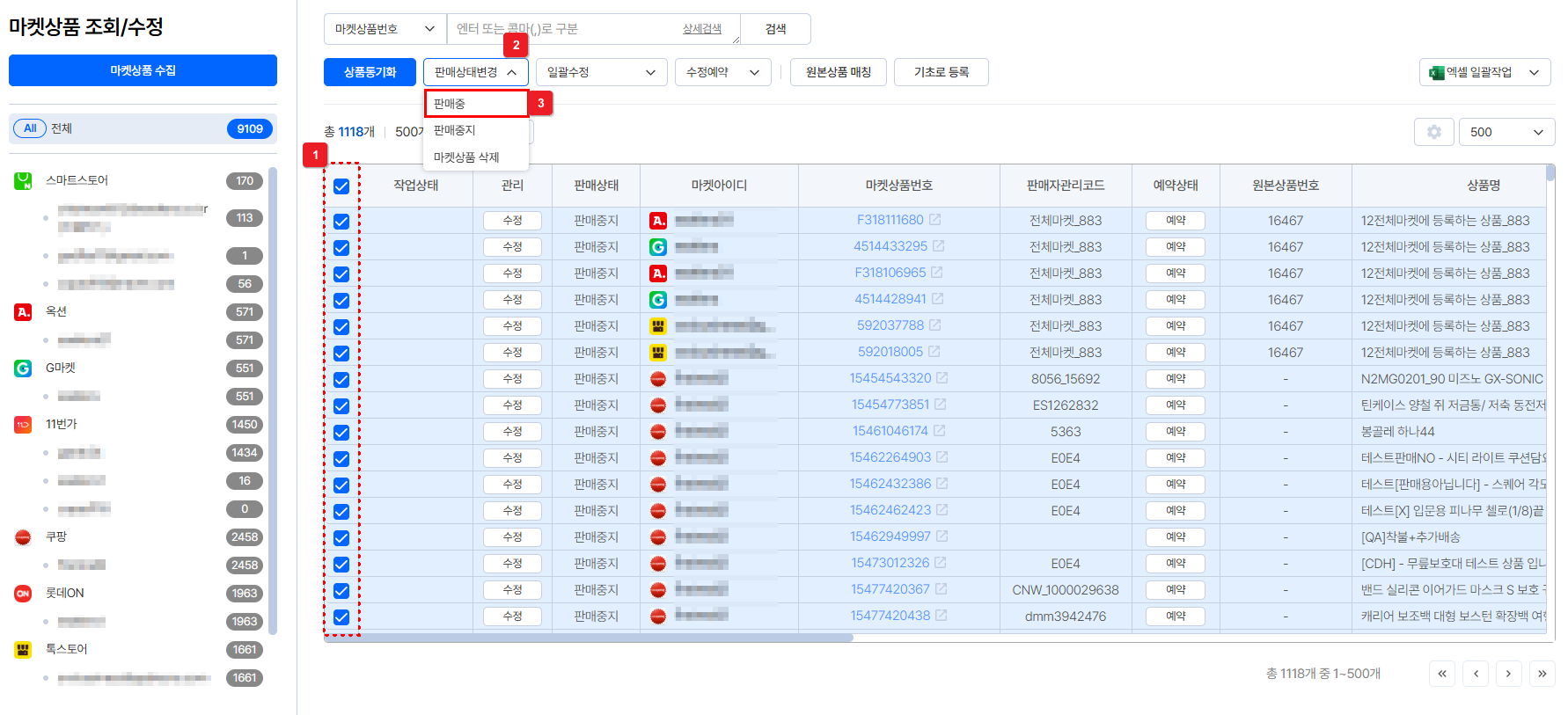1568x715 pixels.
Task: Click the G마켓 logo icon in the sidebar
Action: [x=23, y=368]
